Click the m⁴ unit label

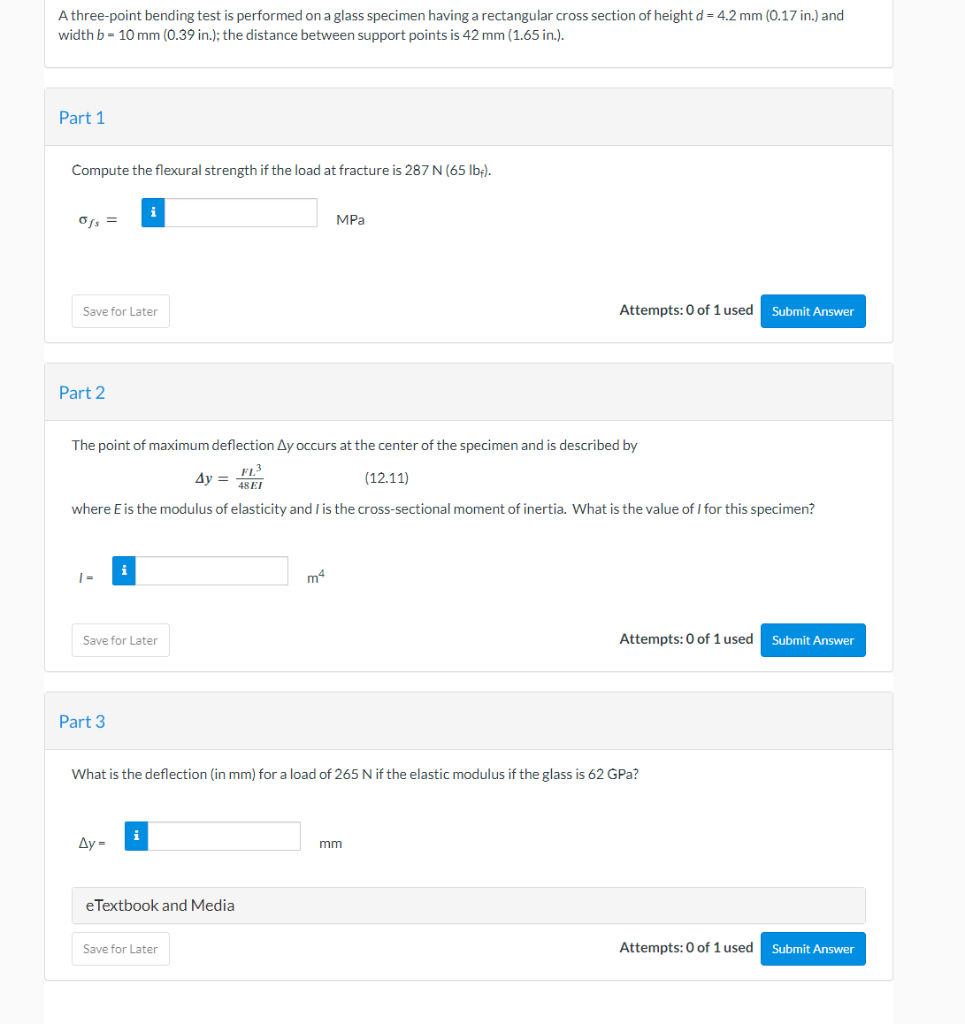316,577
